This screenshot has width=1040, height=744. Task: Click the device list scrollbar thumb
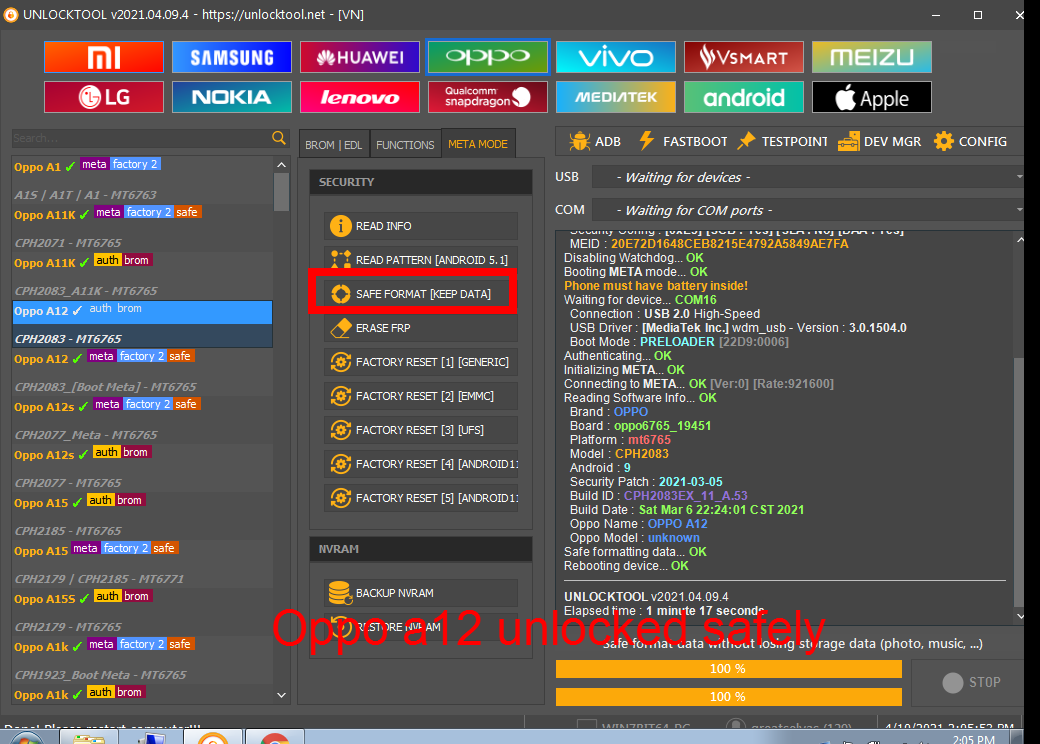point(281,192)
